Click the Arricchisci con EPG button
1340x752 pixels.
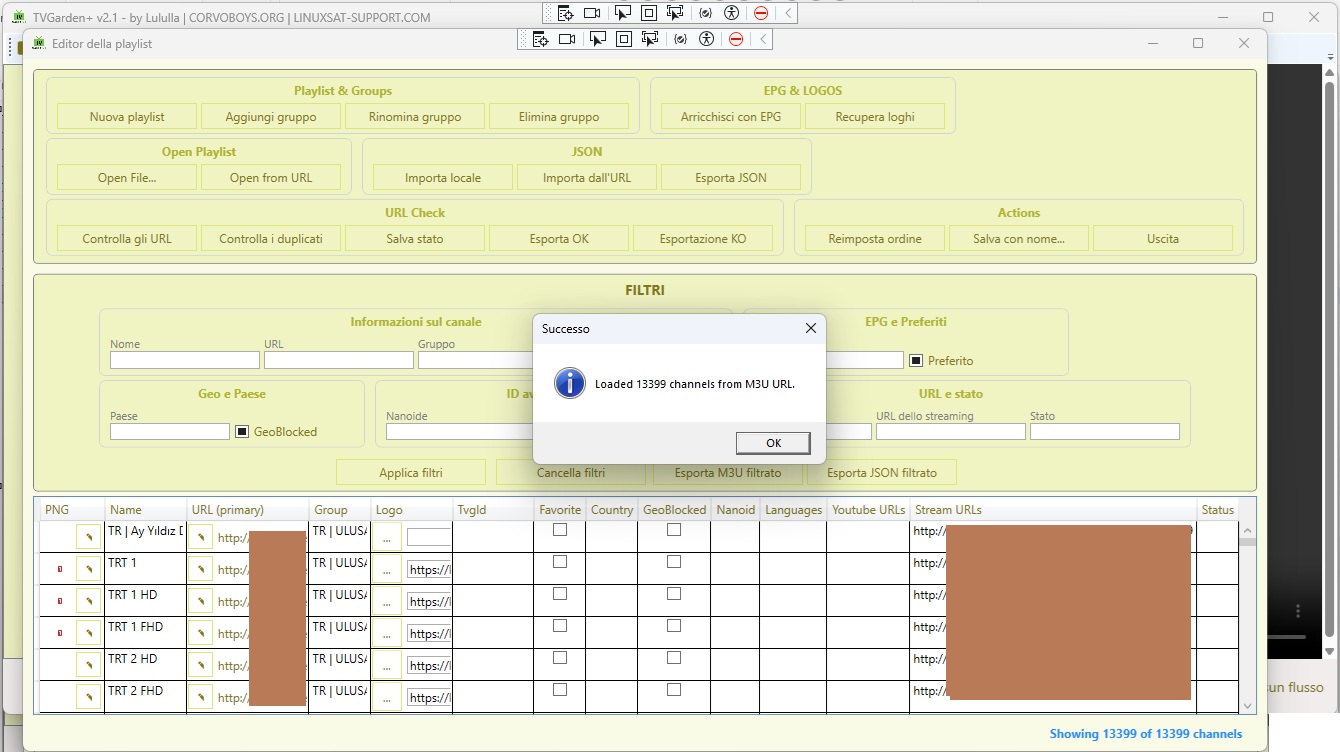[731, 117]
